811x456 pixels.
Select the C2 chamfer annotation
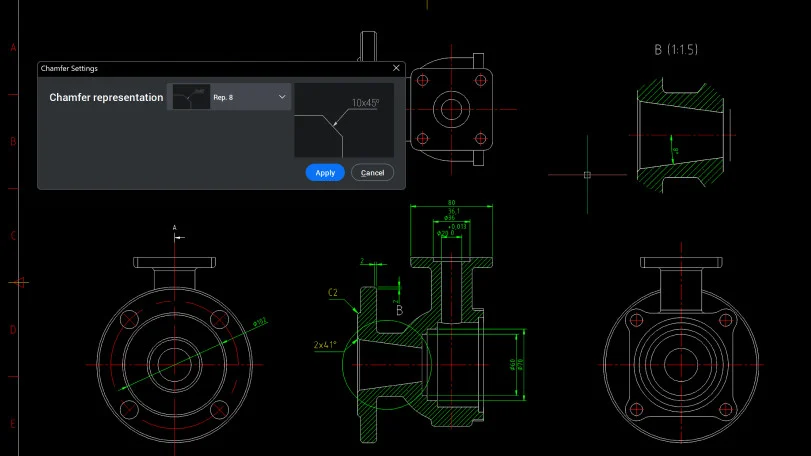coord(333,293)
